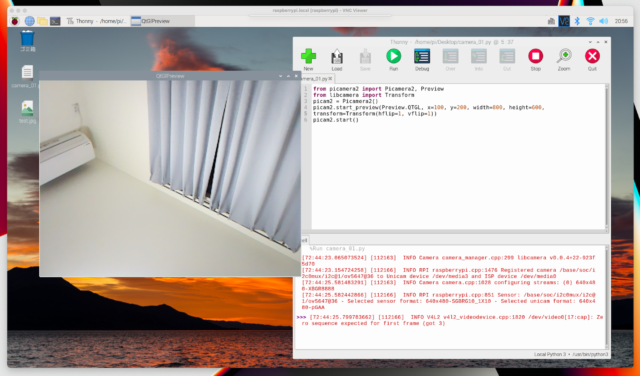Viewport: 640px width, 376px height.
Task: Click the Out step icon
Action: (x=507, y=60)
